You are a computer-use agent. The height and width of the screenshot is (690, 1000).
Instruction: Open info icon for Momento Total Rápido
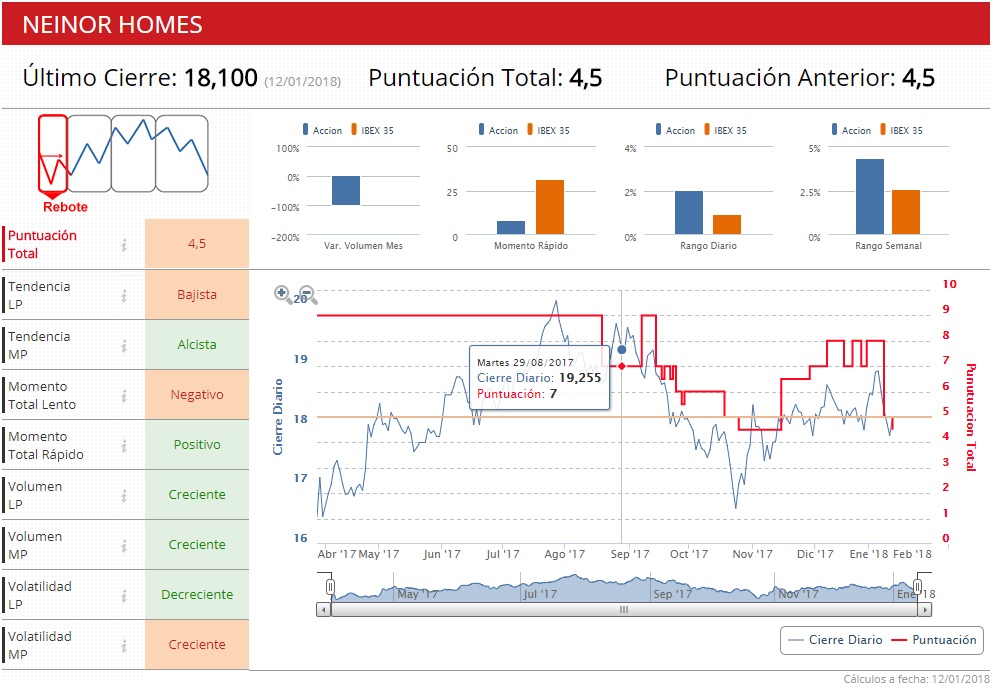point(124,445)
